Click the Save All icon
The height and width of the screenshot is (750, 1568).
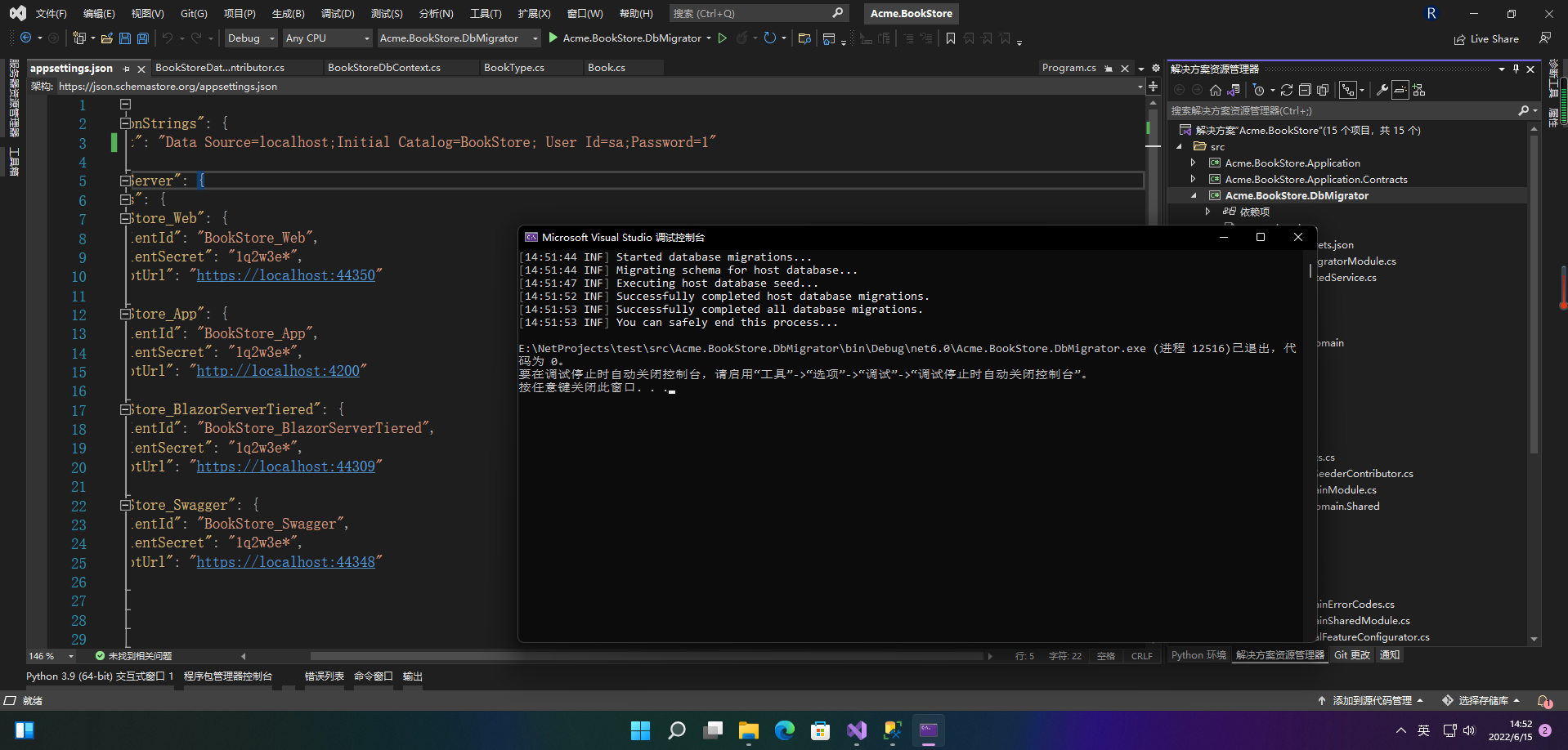coord(142,38)
